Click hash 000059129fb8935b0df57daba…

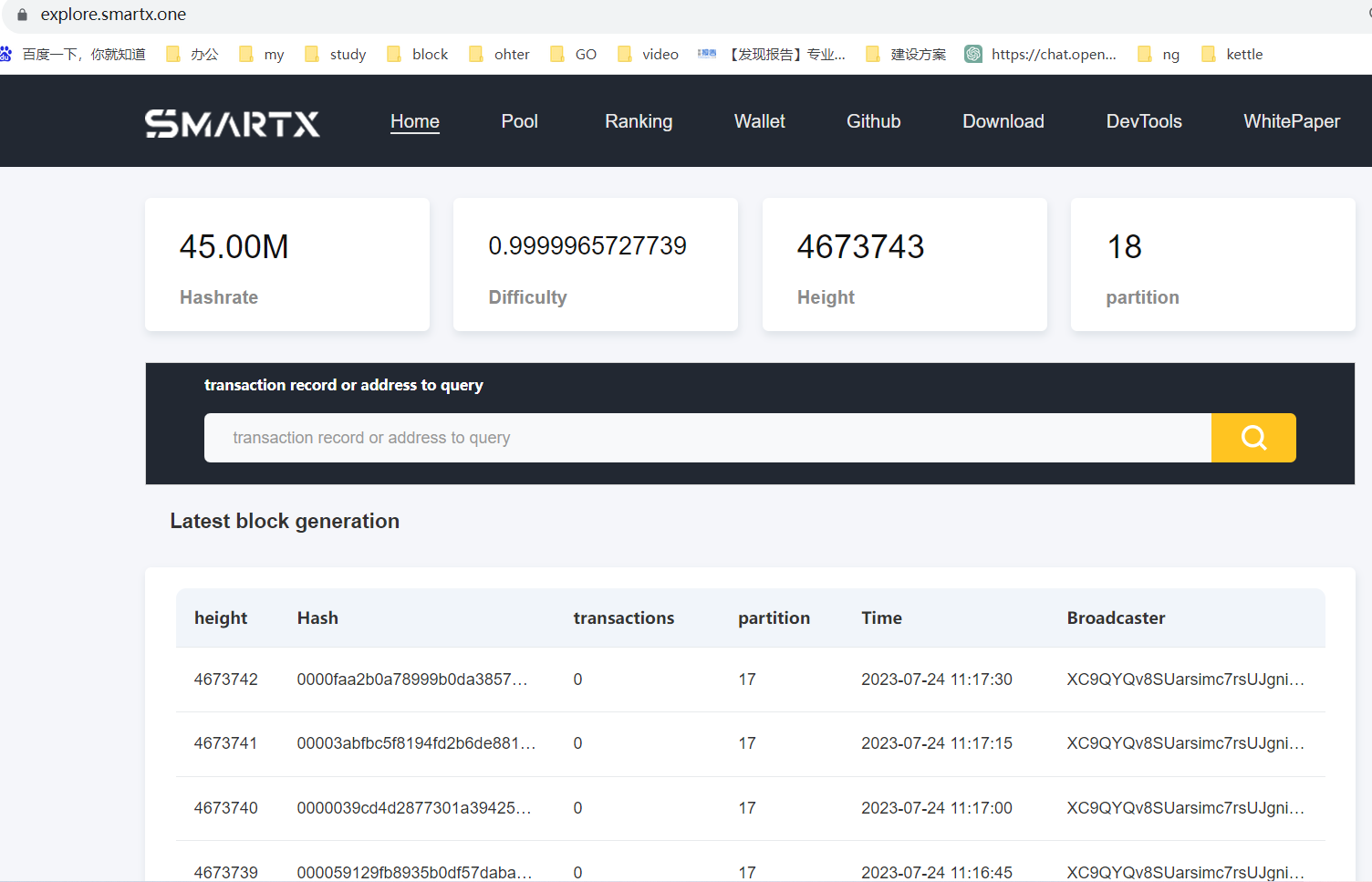click(x=415, y=872)
